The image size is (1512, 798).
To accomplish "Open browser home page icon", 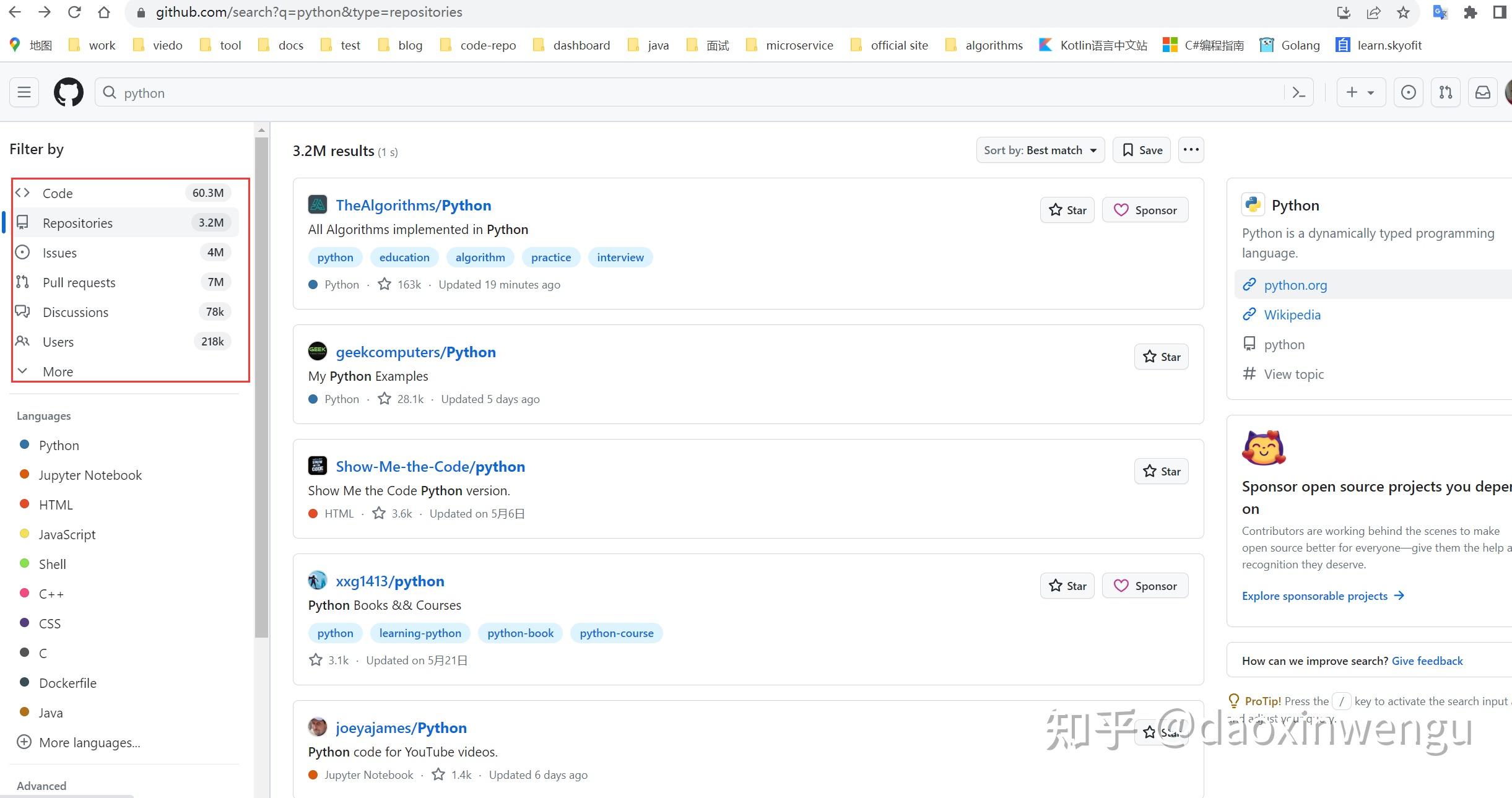I will (x=104, y=12).
